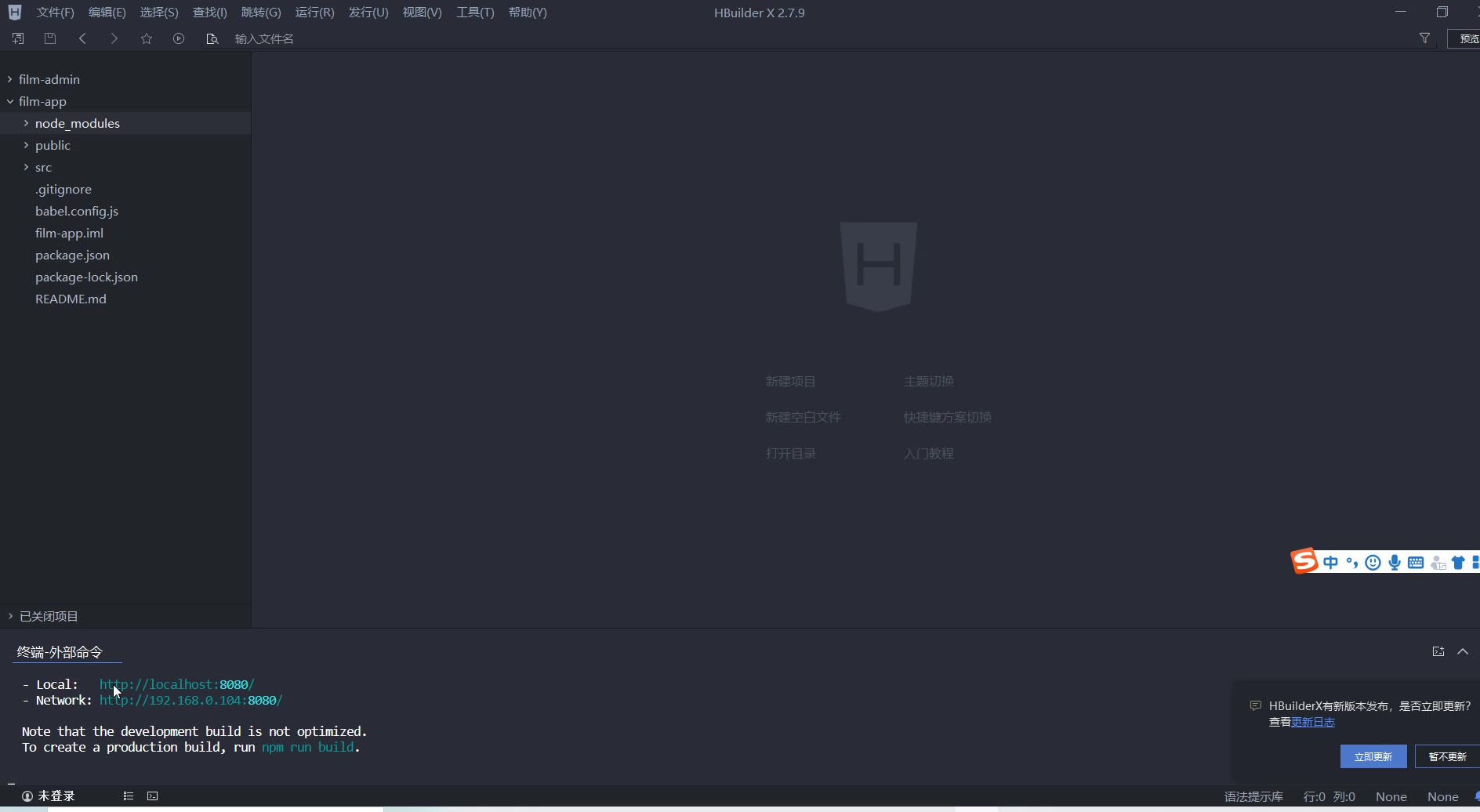Open the 查找(I) menu
The width and height of the screenshot is (1480, 812).
[210, 13]
